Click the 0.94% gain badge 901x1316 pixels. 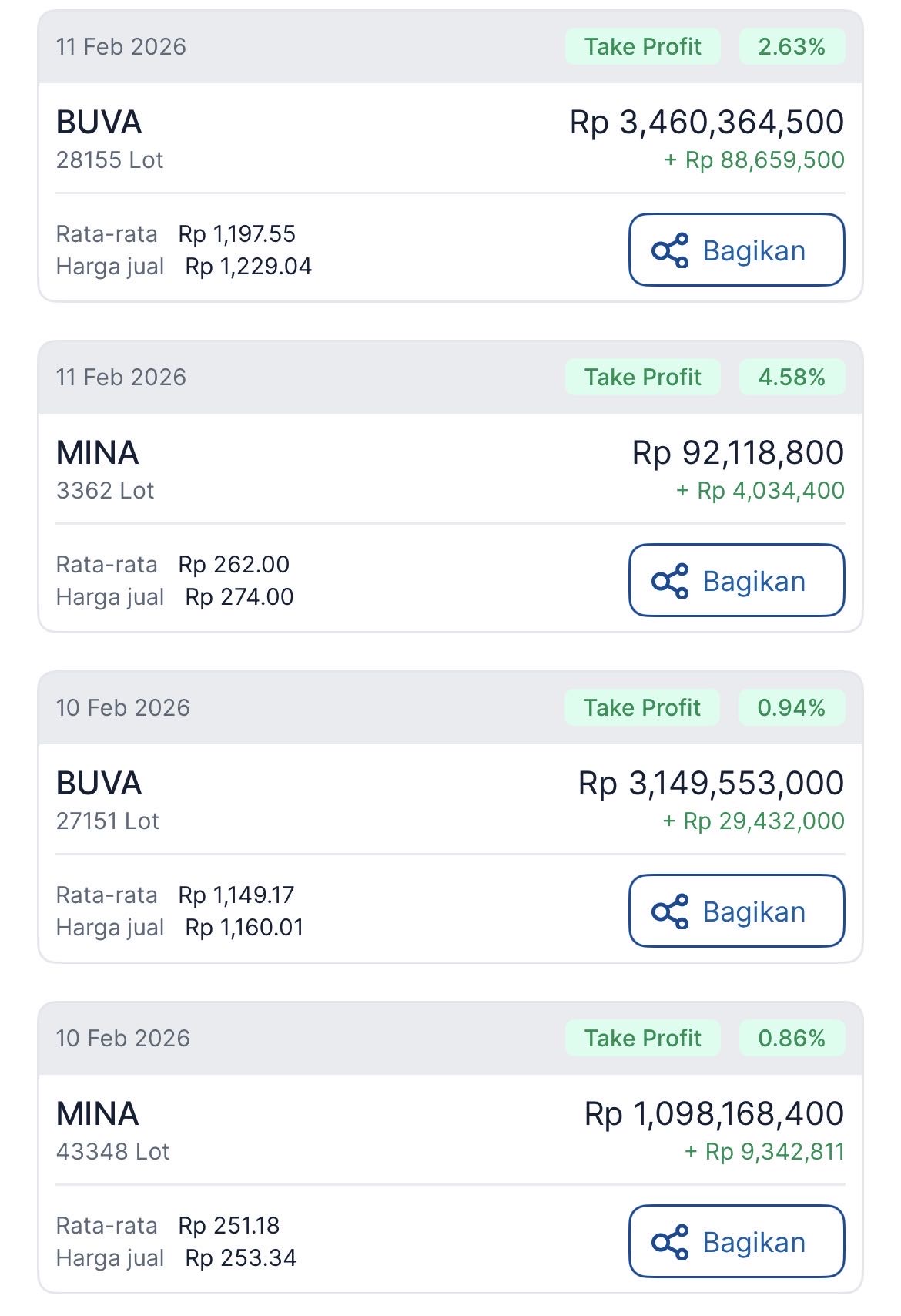point(791,708)
